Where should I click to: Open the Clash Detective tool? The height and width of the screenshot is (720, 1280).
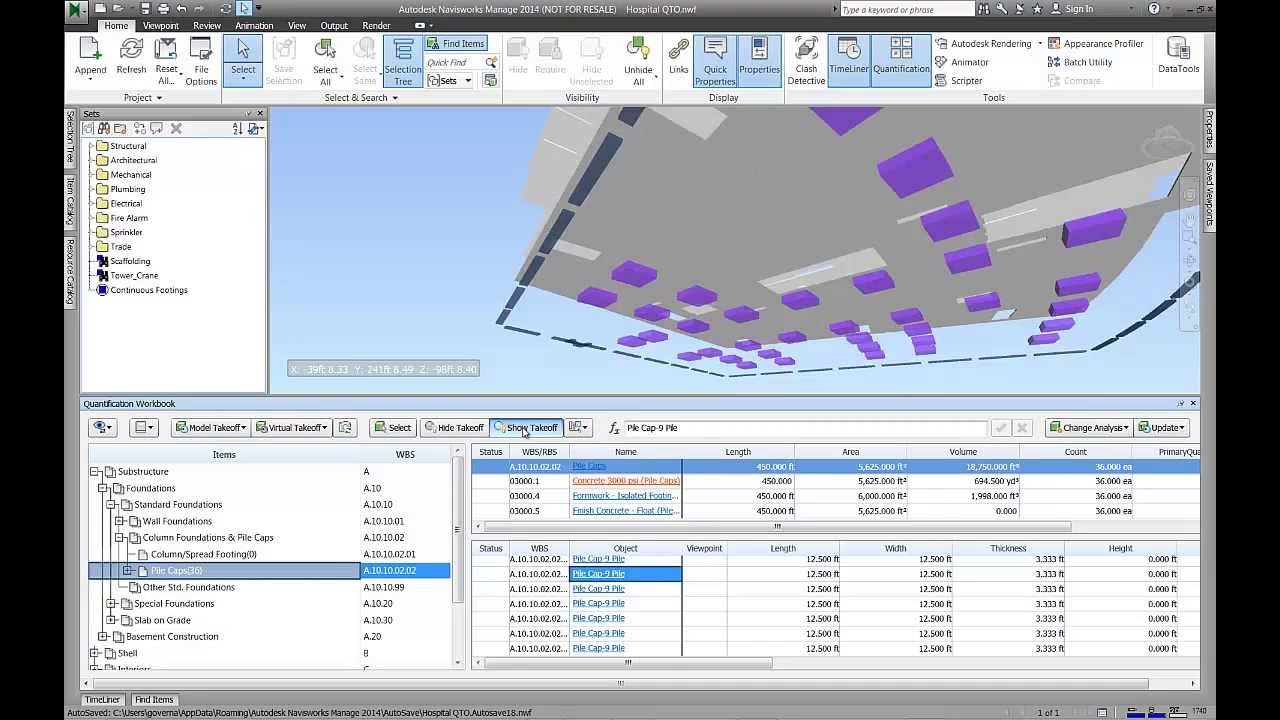click(x=806, y=61)
